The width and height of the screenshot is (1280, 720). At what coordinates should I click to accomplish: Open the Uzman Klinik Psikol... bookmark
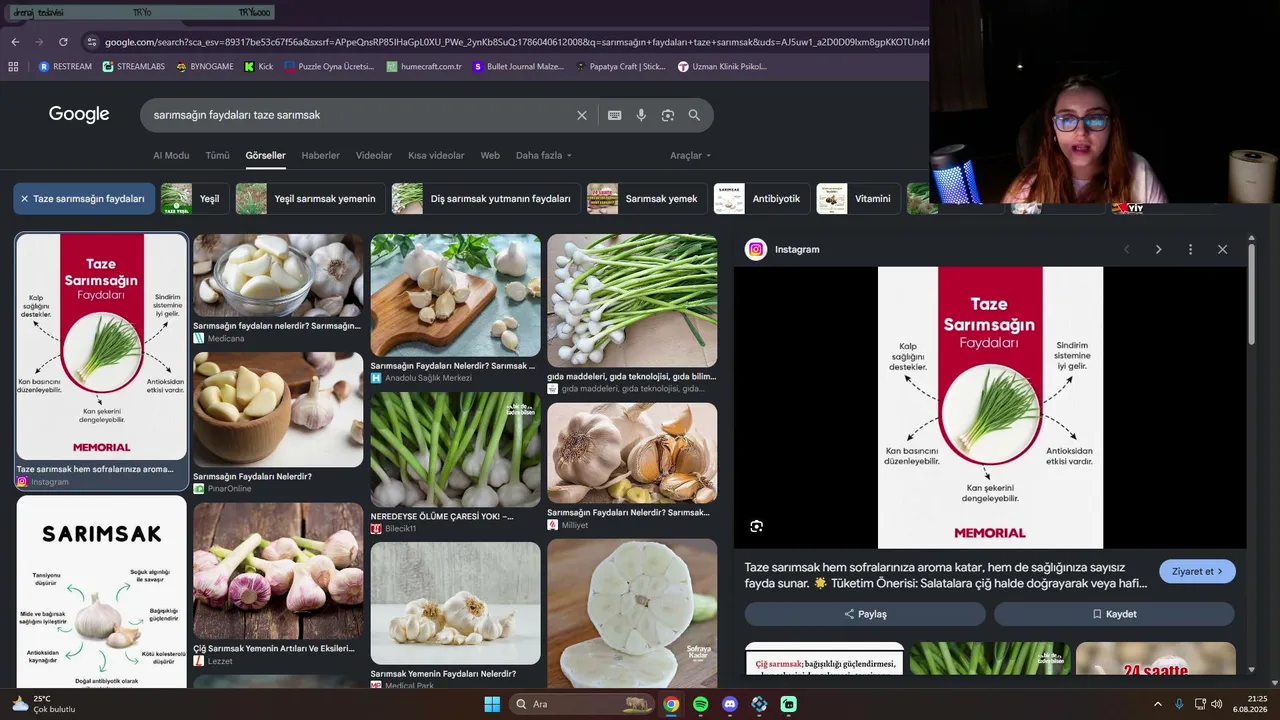pos(722,67)
